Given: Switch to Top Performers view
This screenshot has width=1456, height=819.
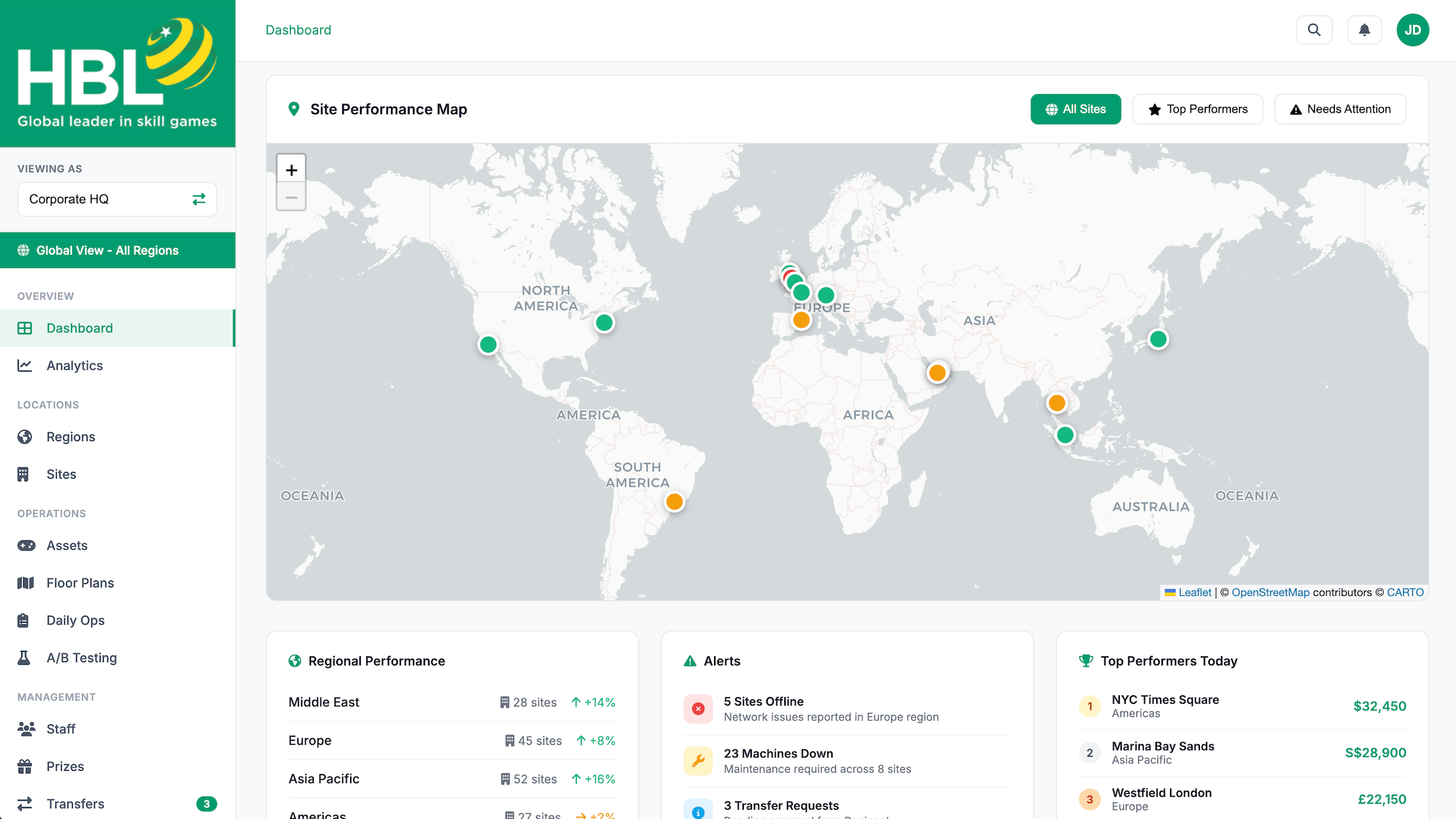Looking at the screenshot, I should point(1197,109).
